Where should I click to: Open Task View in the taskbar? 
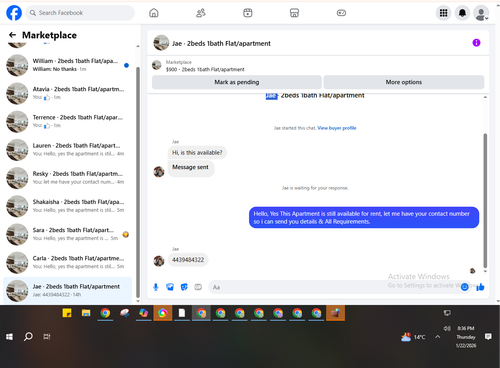click(x=47, y=337)
